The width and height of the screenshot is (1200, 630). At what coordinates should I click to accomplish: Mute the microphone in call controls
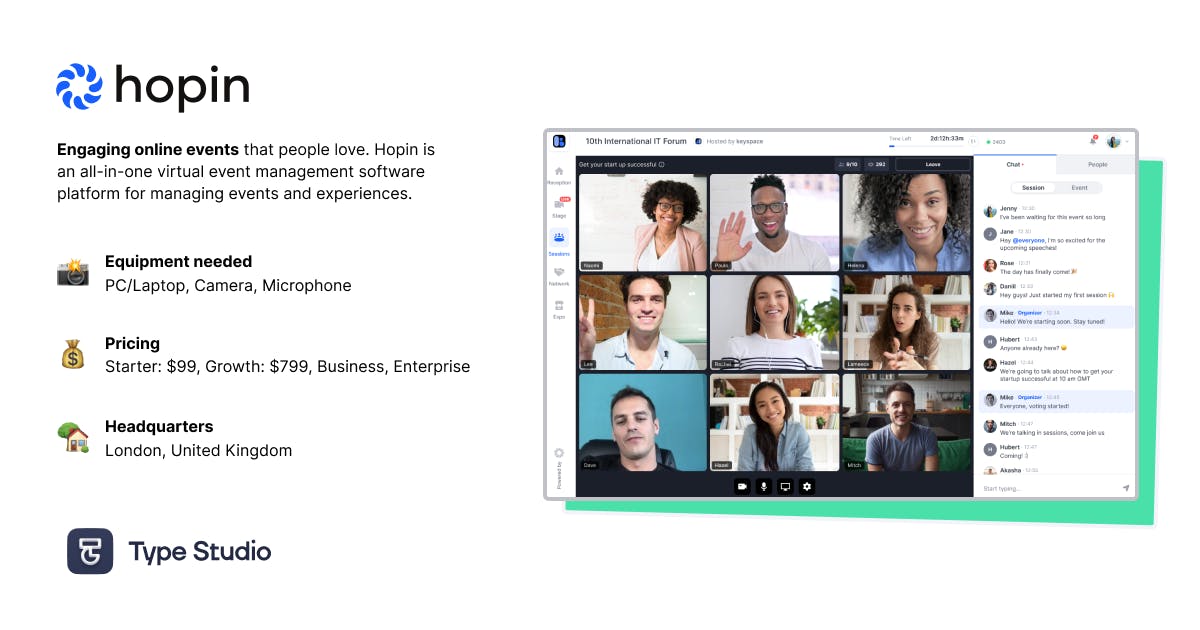764,486
